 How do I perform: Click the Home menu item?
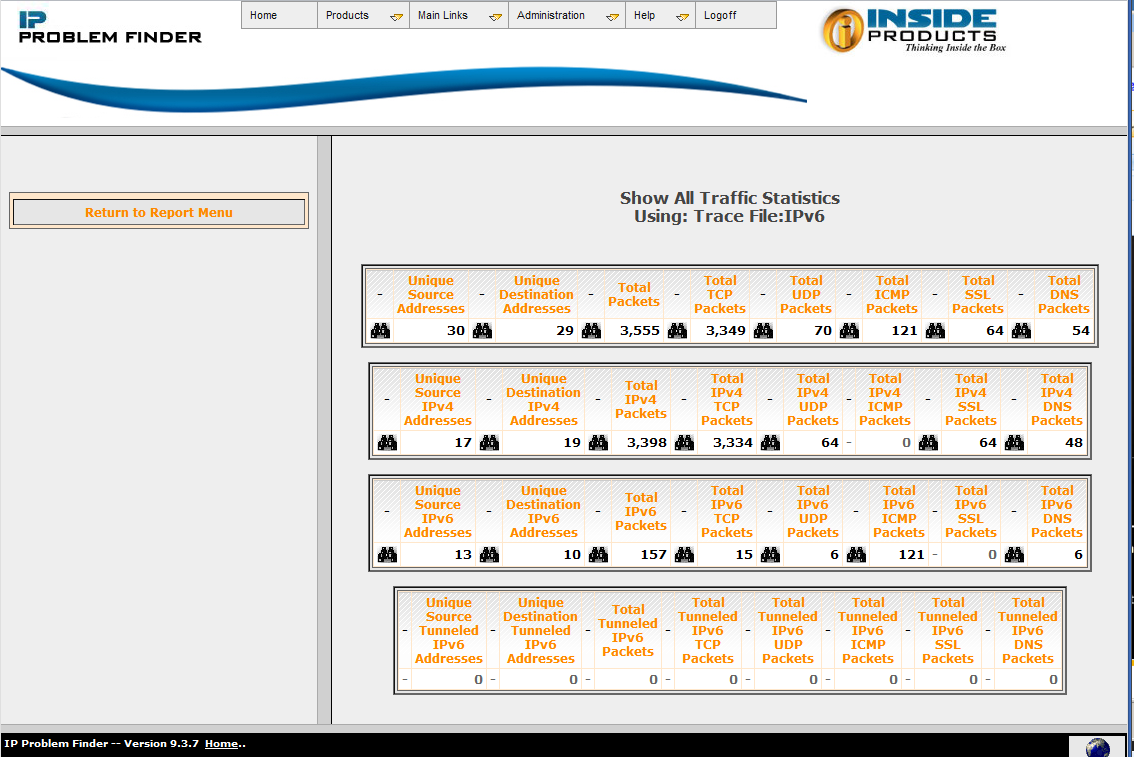(264, 16)
